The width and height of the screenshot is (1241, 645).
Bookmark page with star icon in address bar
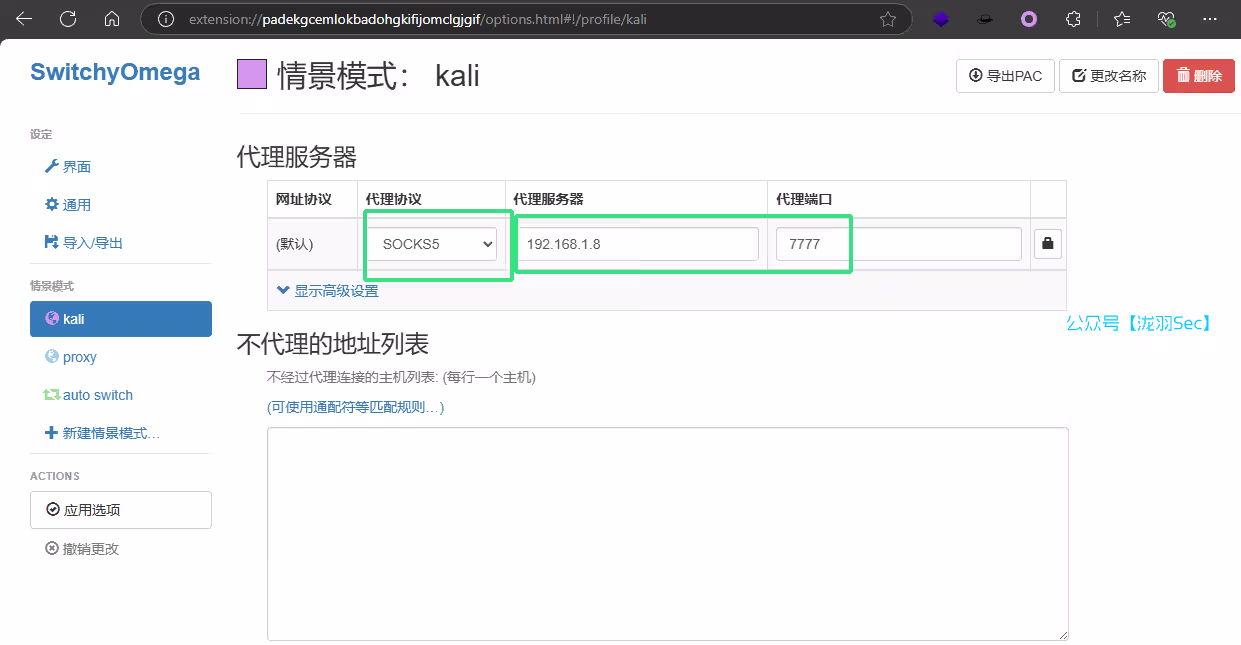[x=887, y=19]
